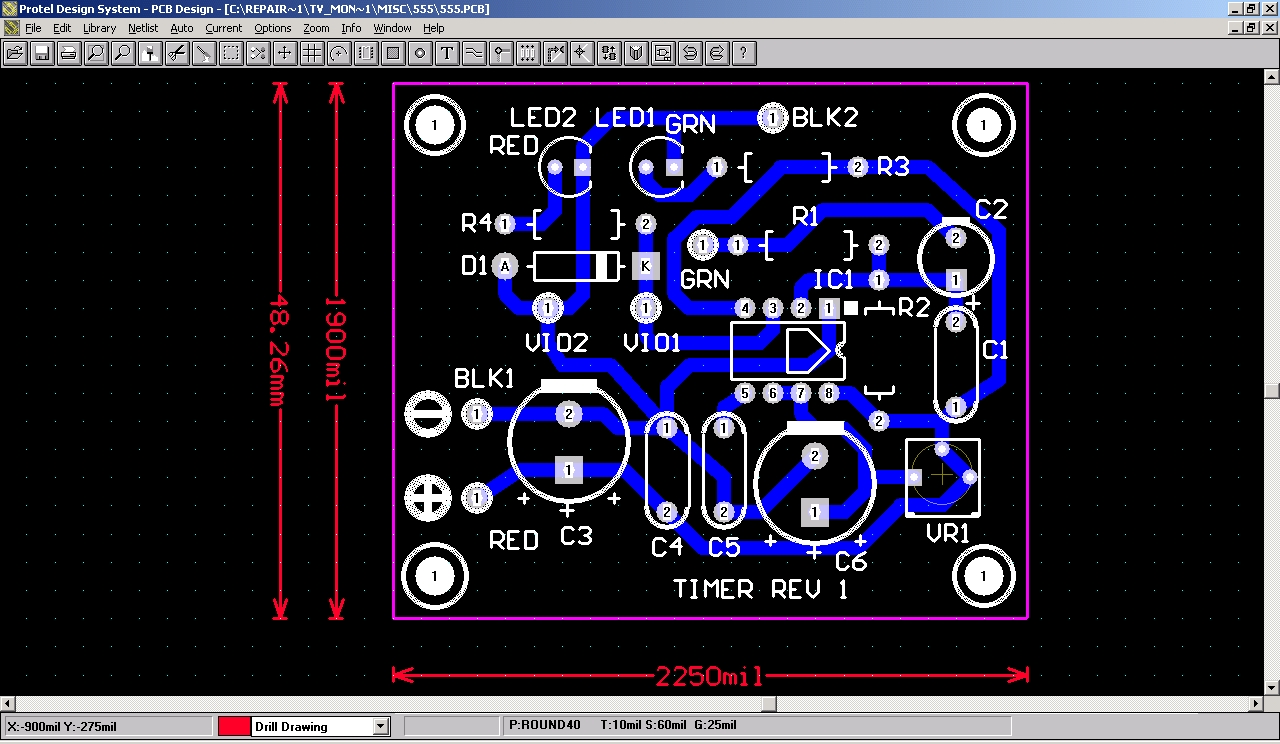Click the vertical scrollbar down arrow
The height and width of the screenshot is (744, 1280).
1272,689
